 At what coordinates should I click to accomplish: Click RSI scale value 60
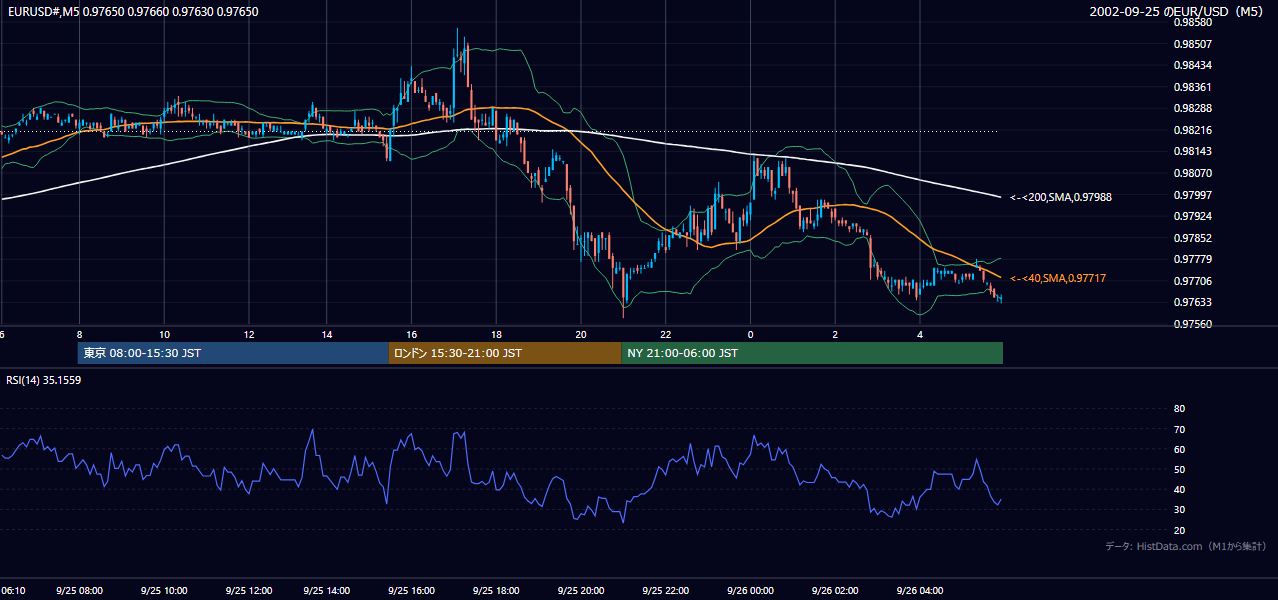pos(1179,449)
